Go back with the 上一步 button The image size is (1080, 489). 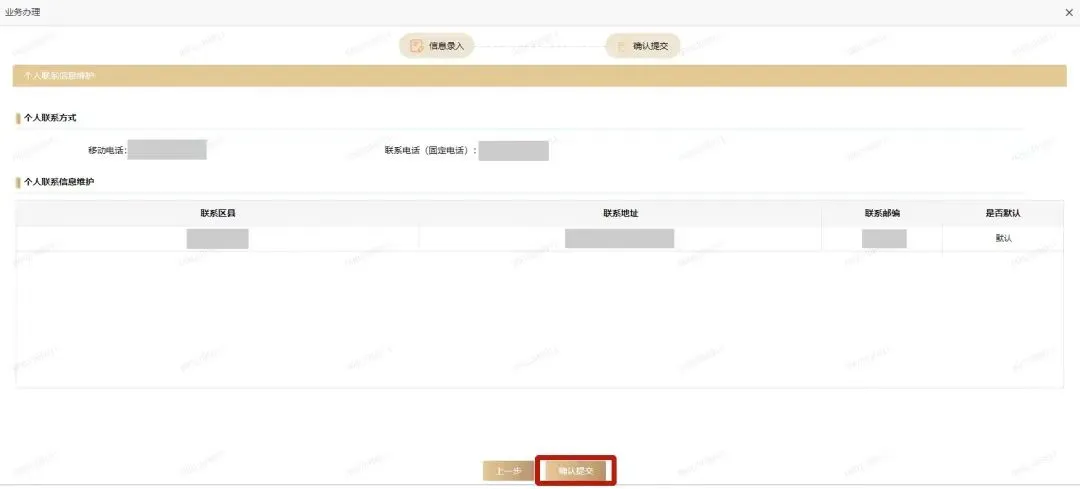[508, 472]
